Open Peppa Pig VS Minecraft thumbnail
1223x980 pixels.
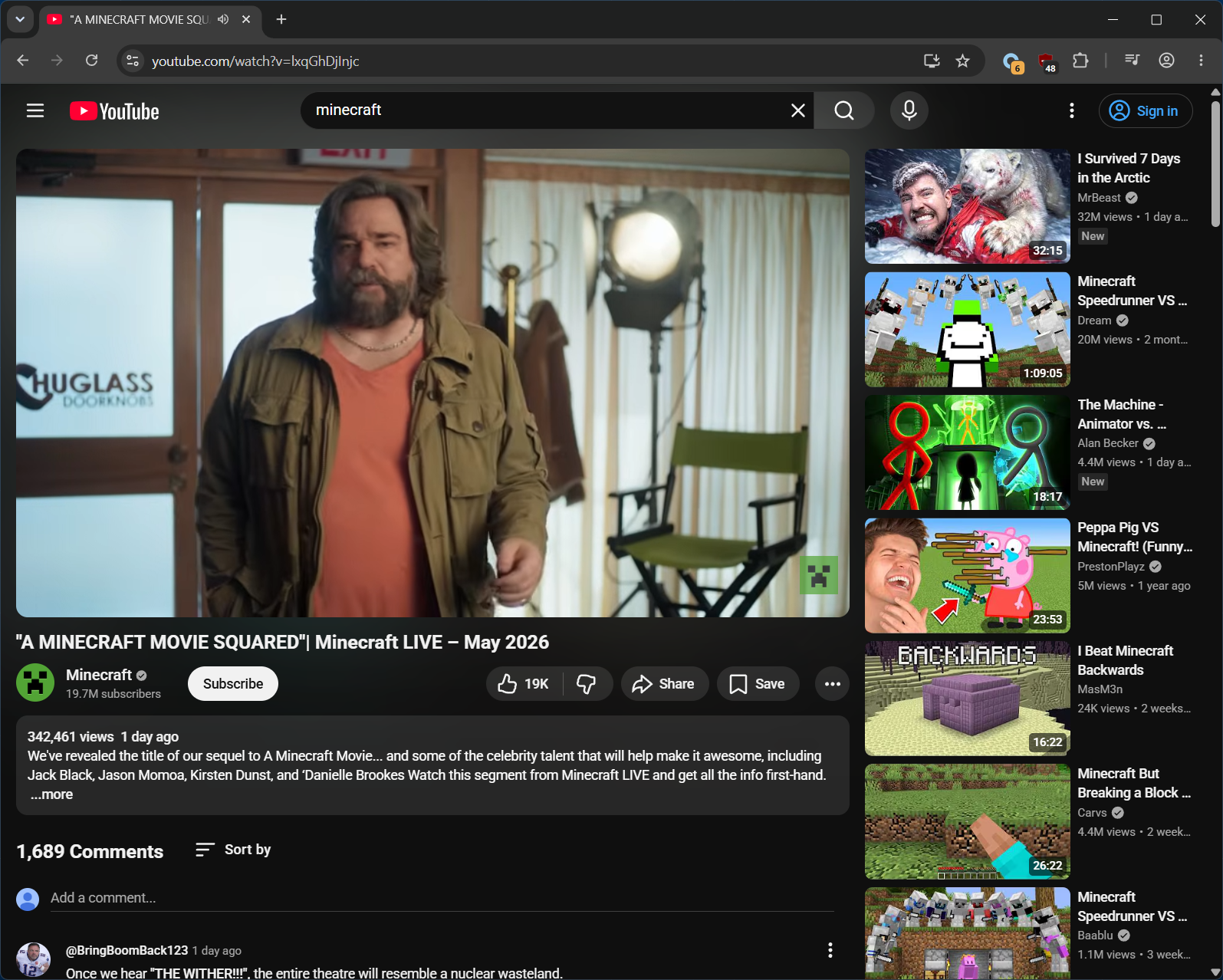point(968,576)
